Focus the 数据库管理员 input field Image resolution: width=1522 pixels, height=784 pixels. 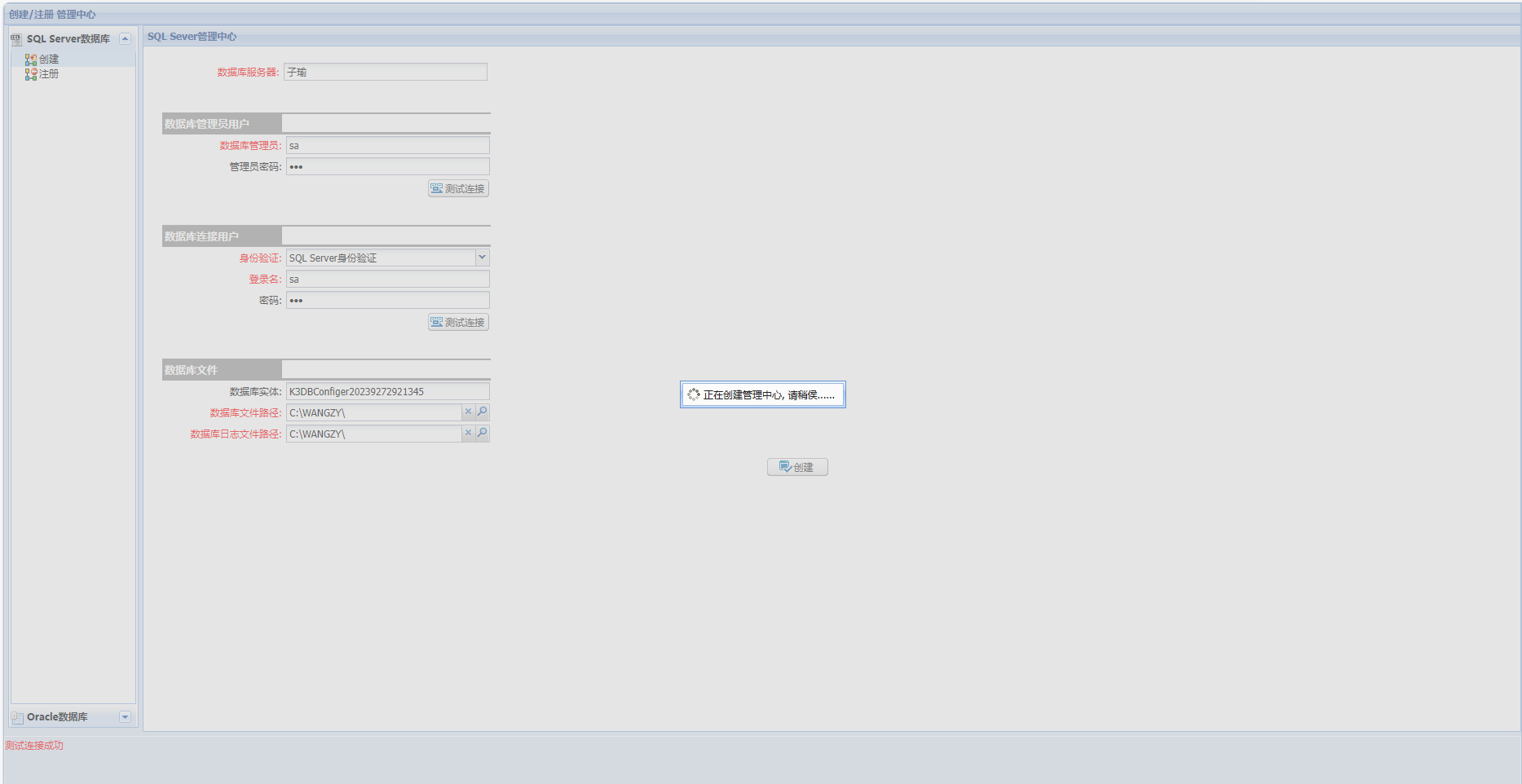[x=388, y=145]
